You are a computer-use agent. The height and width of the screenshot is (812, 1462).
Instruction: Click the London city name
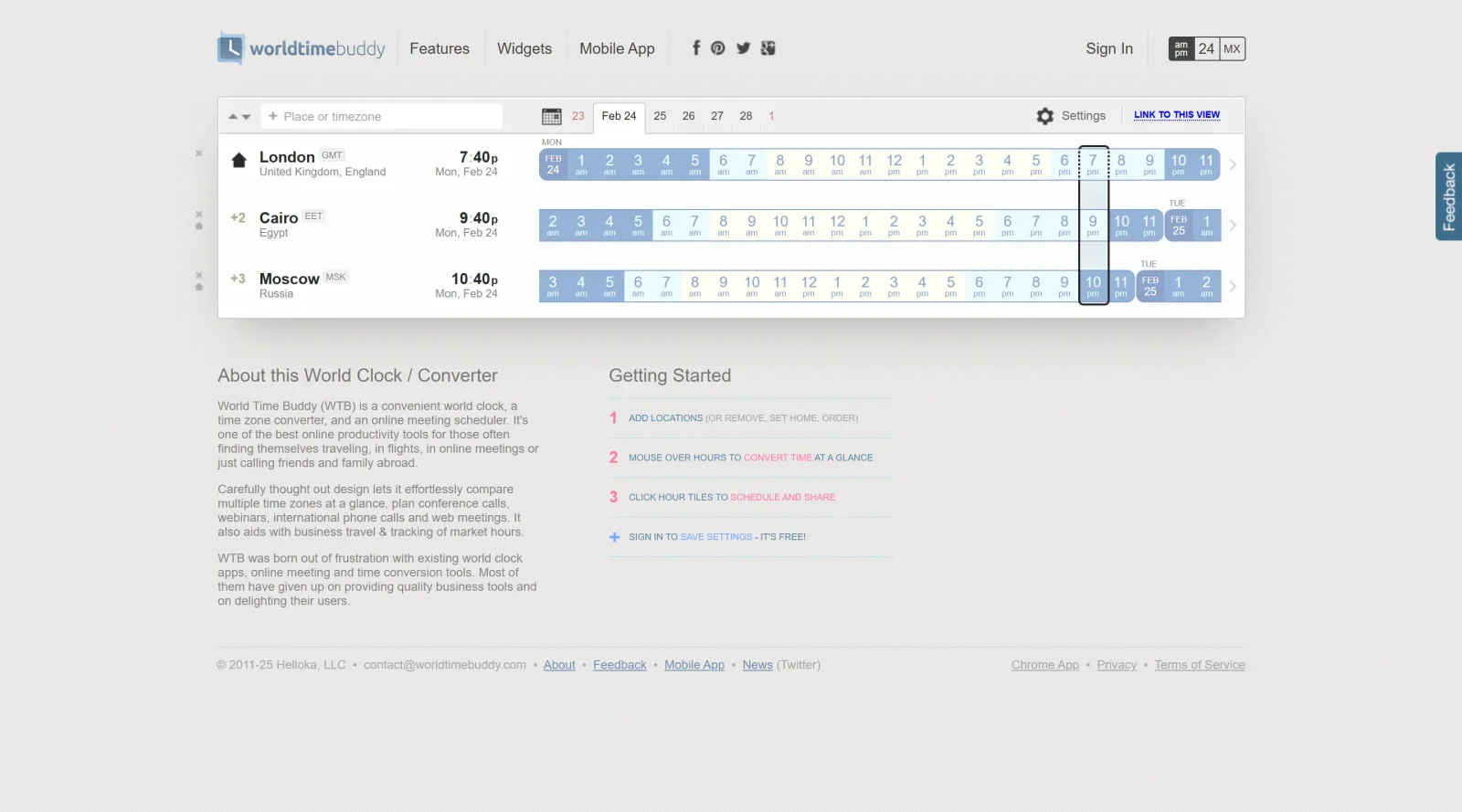(x=287, y=157)
